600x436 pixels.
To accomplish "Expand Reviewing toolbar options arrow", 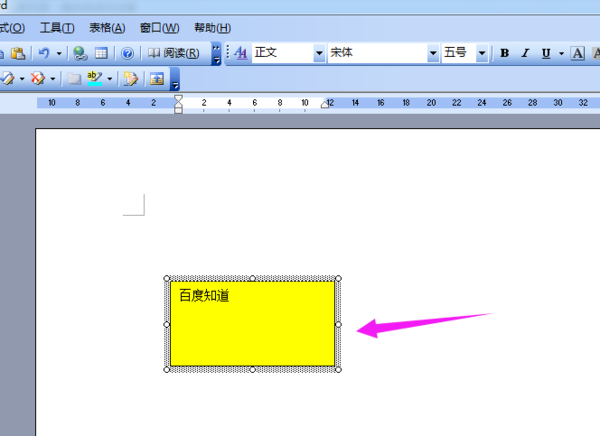I will (174, 79).
